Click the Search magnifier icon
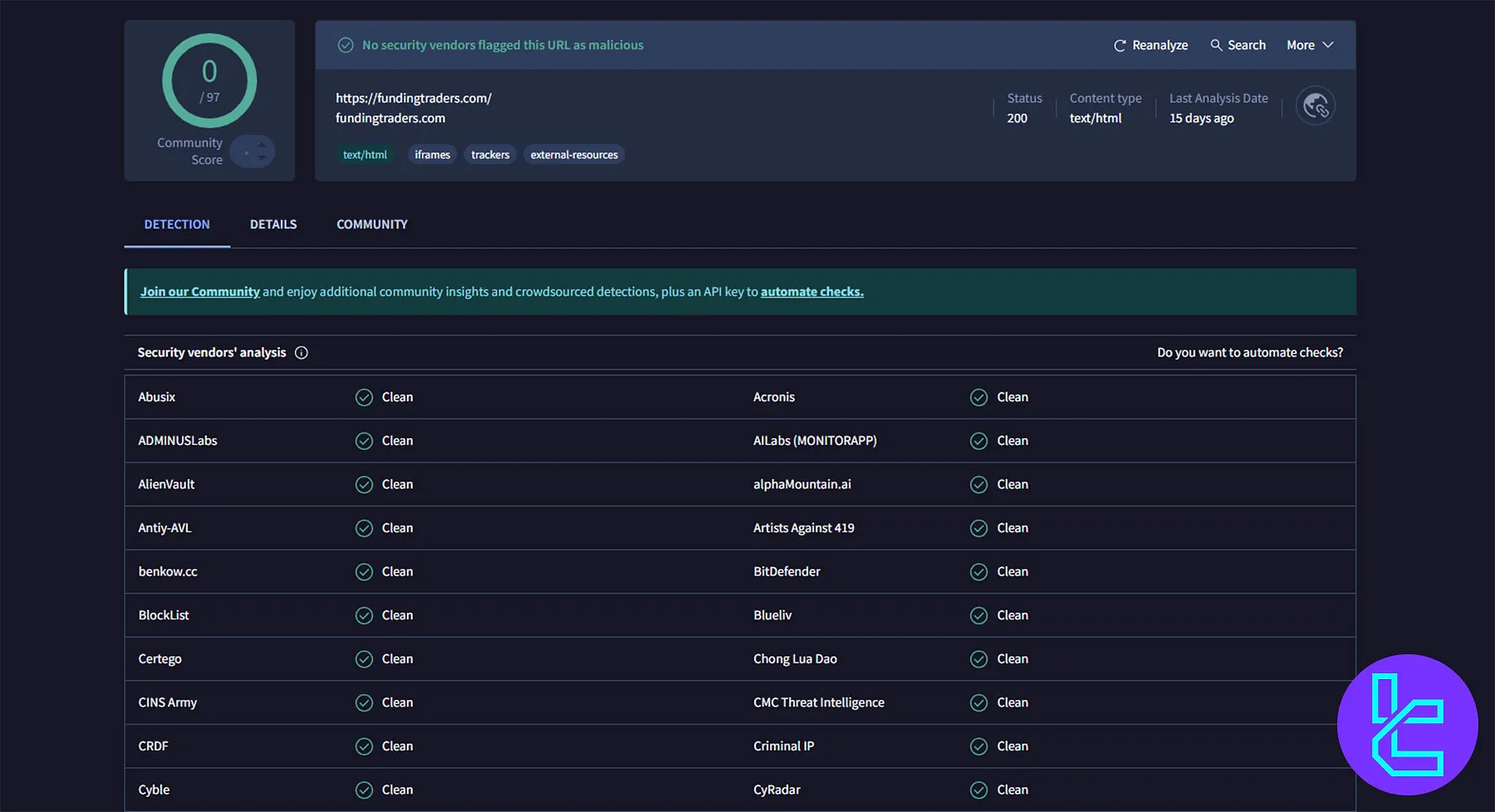The width and height of the screenshot is (1495, 812). [1215, 45]
